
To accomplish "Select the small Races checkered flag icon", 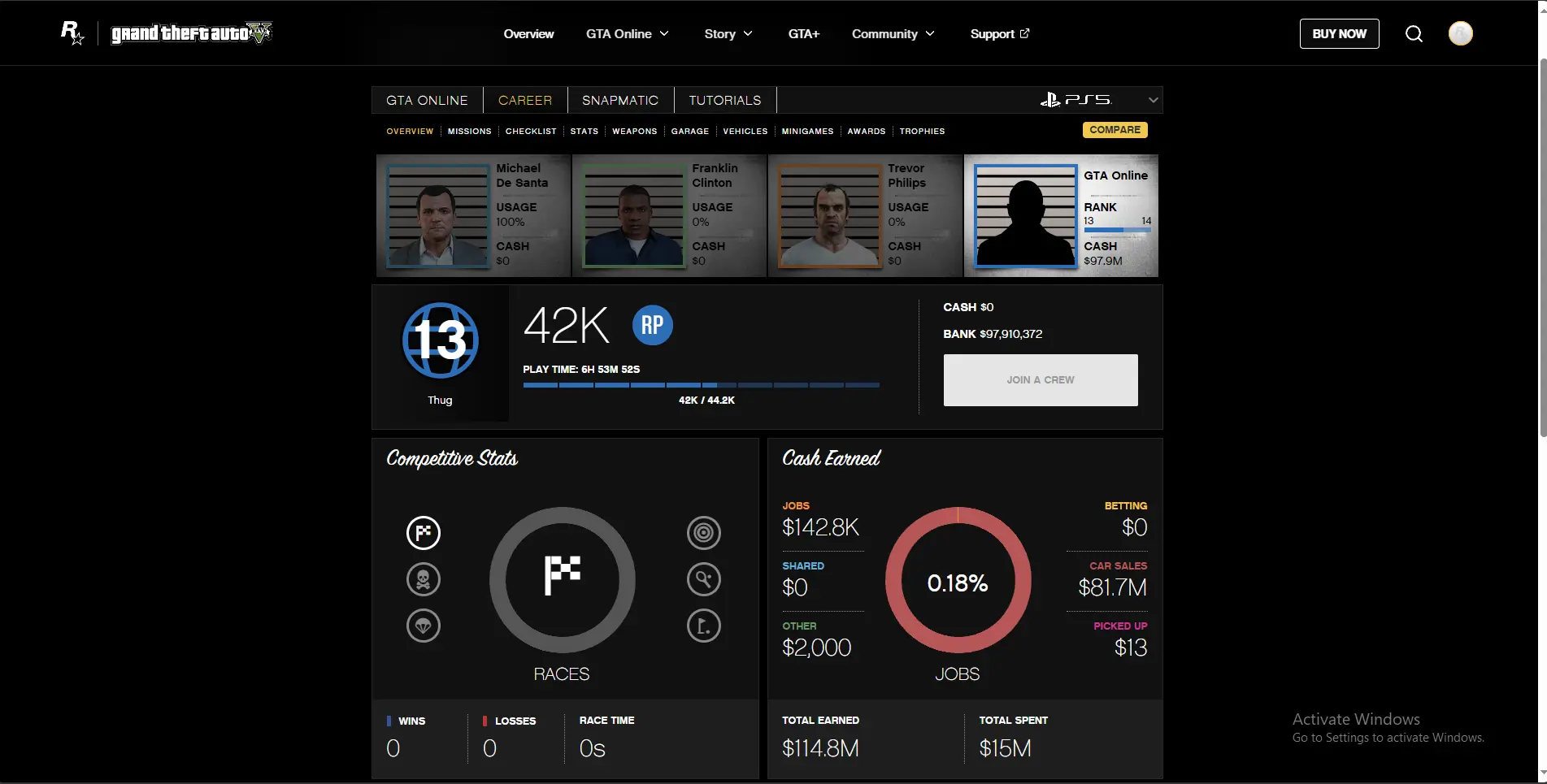I will [423, 533].
